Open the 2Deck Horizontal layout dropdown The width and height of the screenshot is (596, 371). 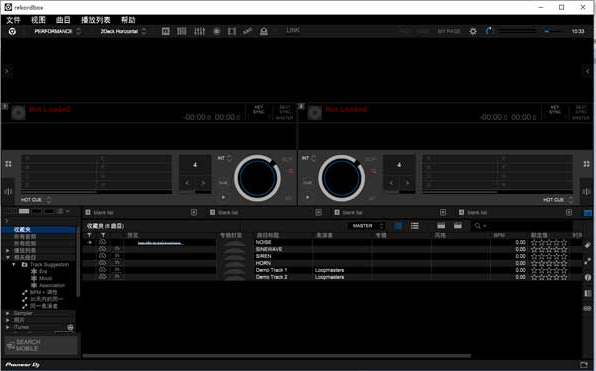click(x=123, y=31)
